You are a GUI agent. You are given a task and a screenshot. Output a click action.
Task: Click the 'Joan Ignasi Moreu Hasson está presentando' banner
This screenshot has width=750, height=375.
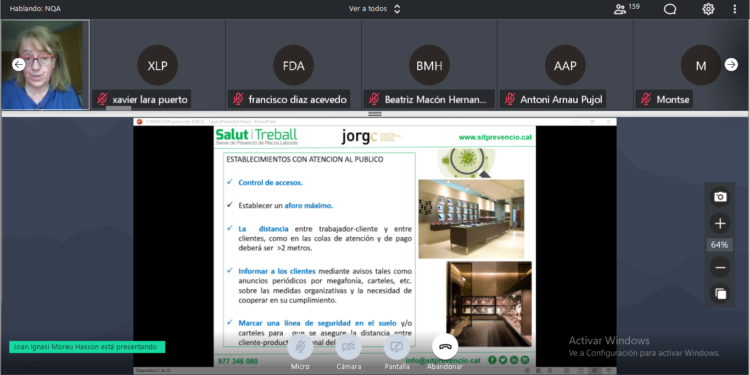pos(87,347)
